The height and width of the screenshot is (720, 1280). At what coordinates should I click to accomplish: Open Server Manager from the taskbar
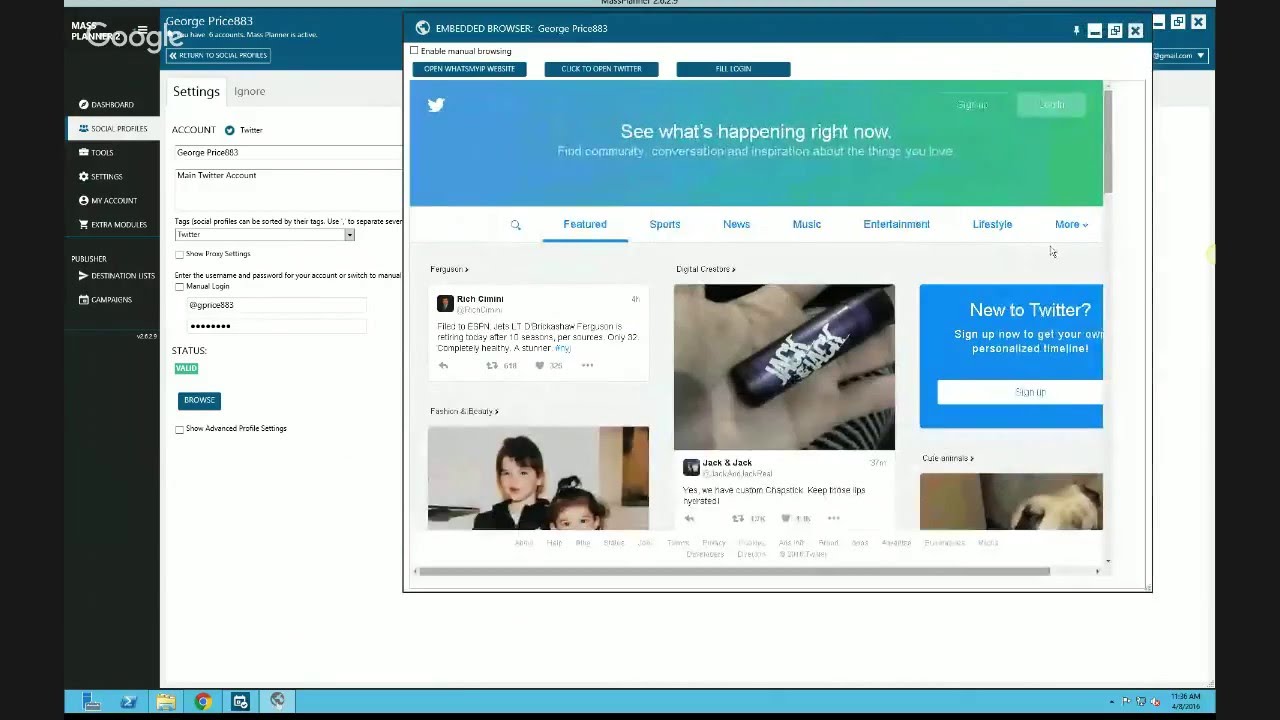tap(92, 702)
